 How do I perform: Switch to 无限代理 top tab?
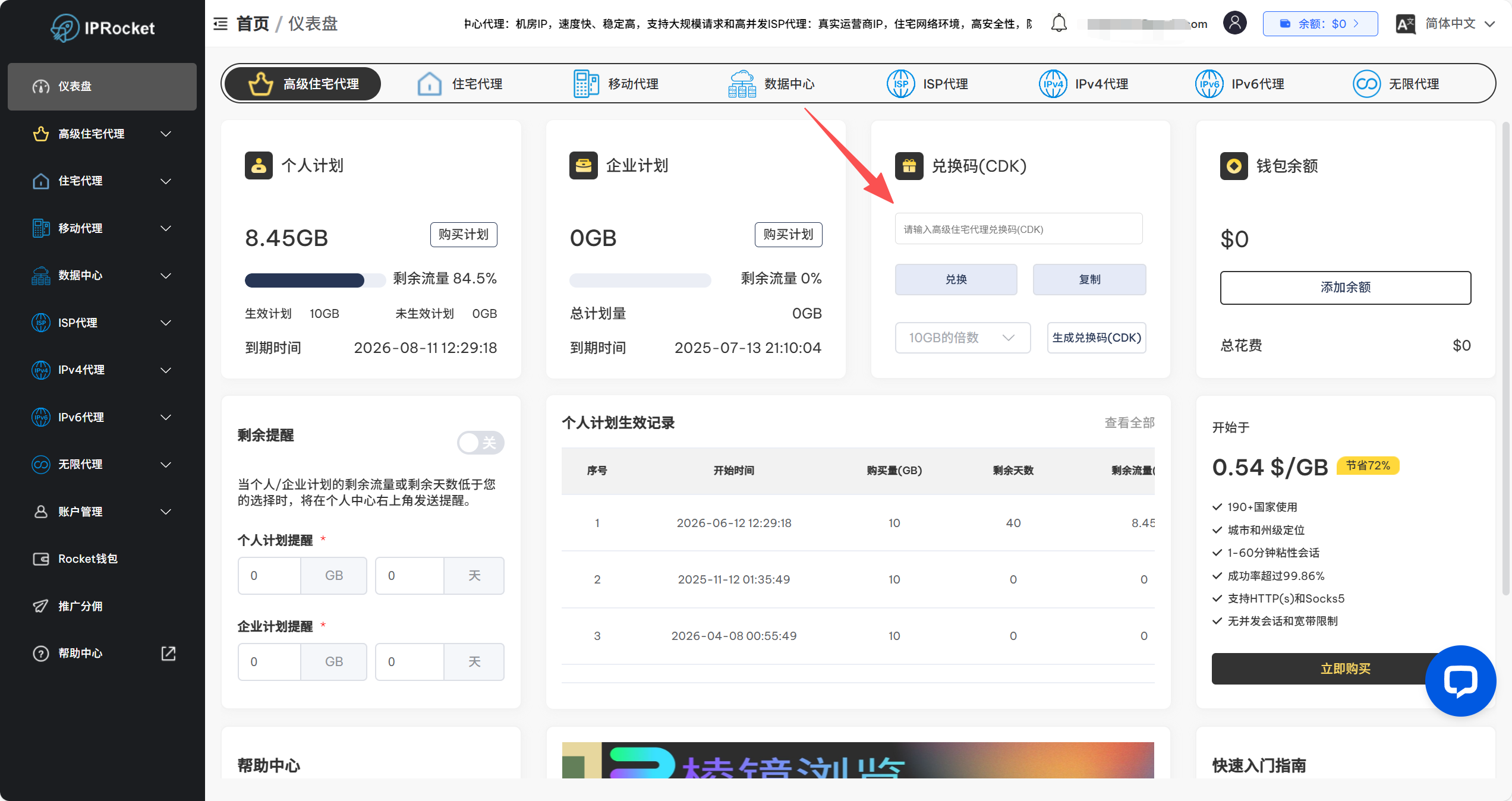coord(1396,84)
